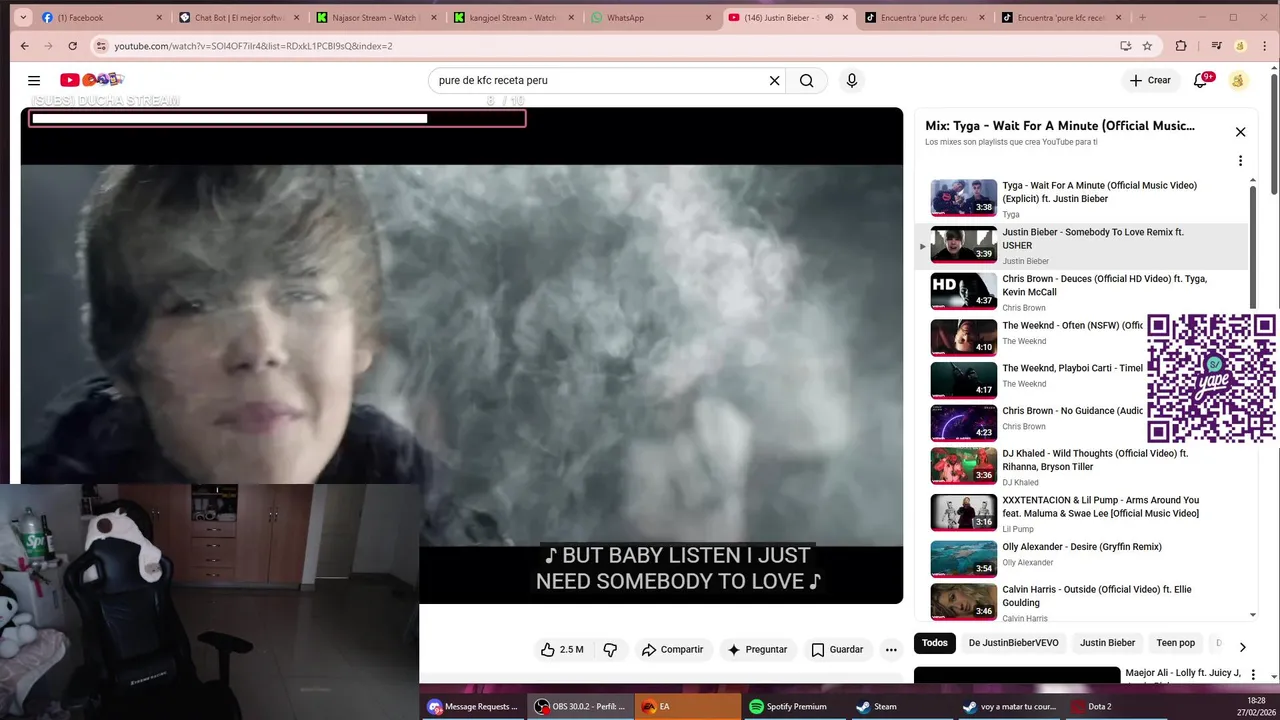Dislike the Justin Bieber video

(610, 650)
